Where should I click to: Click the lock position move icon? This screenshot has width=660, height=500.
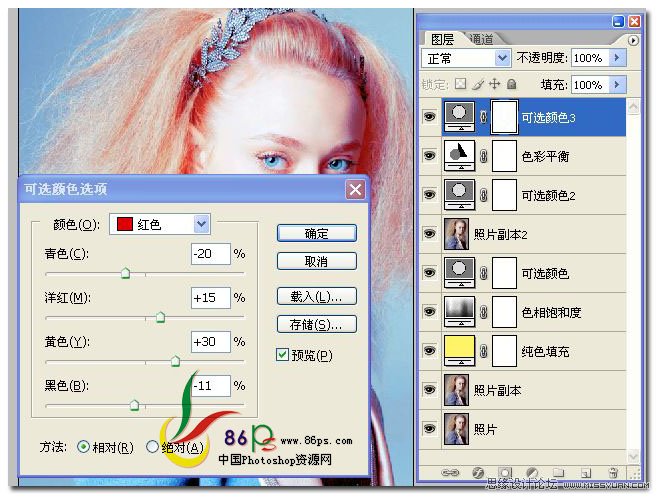coord(495,84)
